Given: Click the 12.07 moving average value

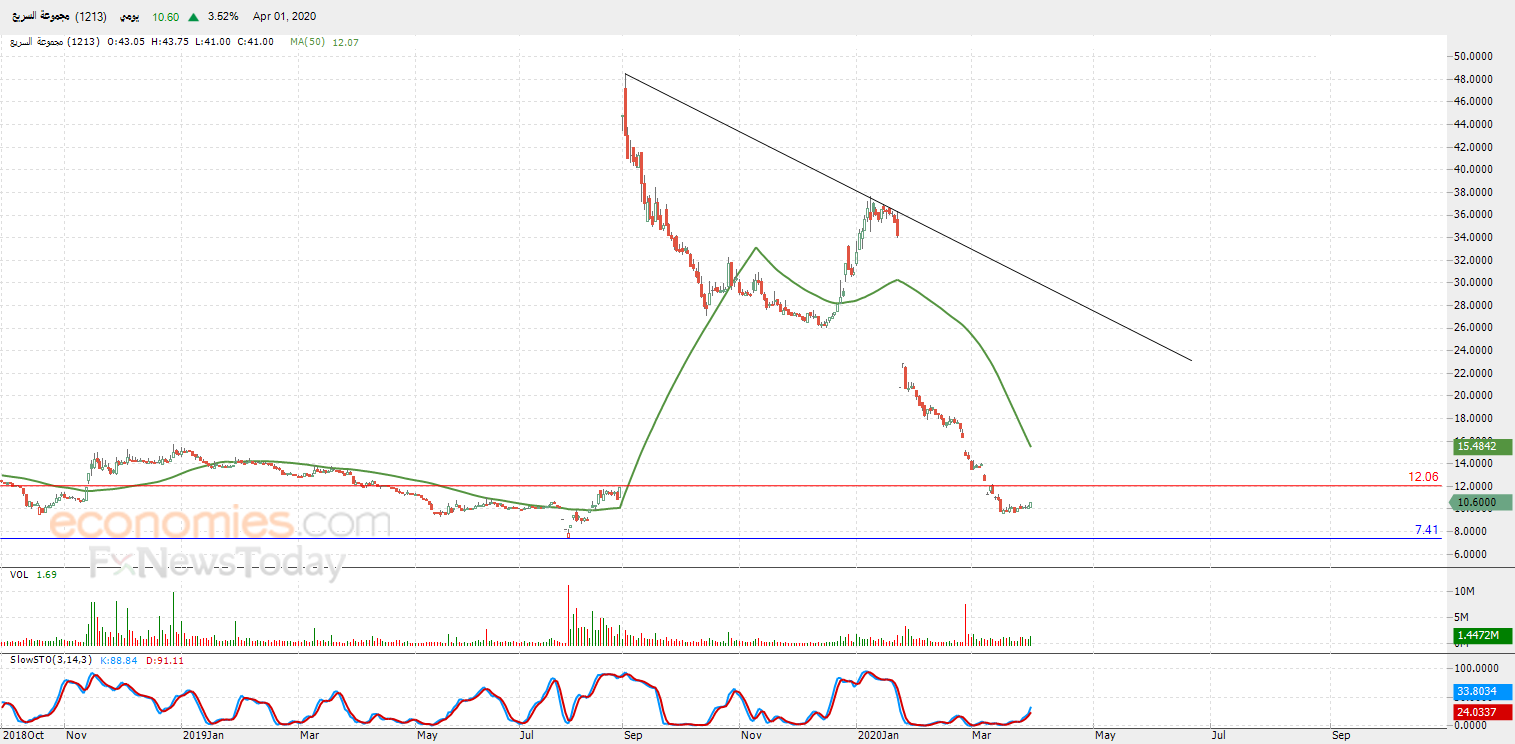Looking at the screenshot, I should point(345,42).
